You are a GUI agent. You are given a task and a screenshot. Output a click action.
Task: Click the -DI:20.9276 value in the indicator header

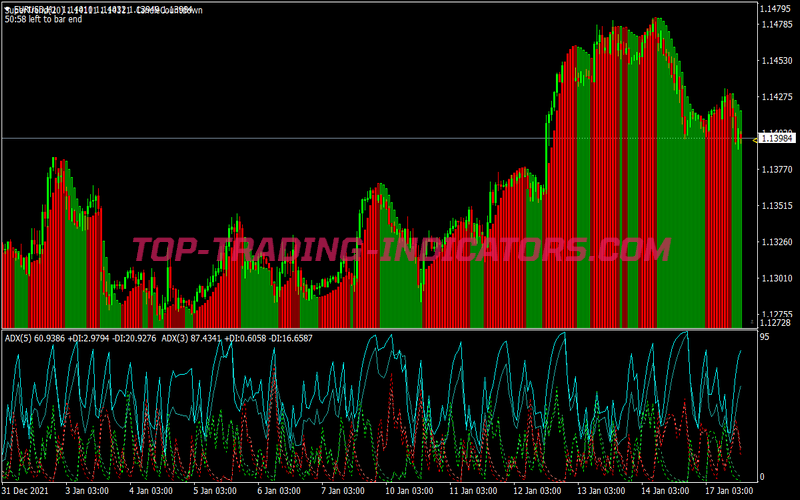coord(134,338)
